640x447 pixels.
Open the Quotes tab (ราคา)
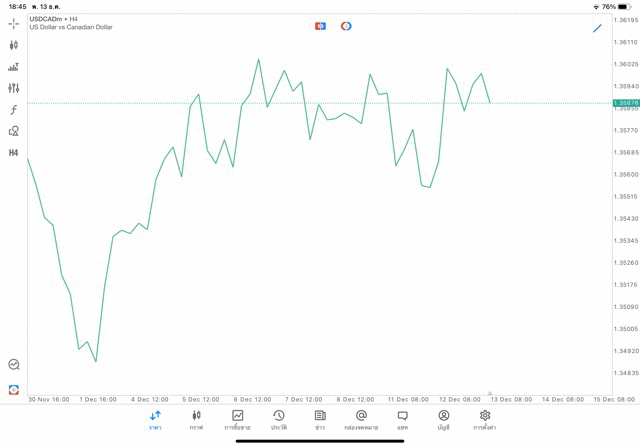(x=155, y=419)
